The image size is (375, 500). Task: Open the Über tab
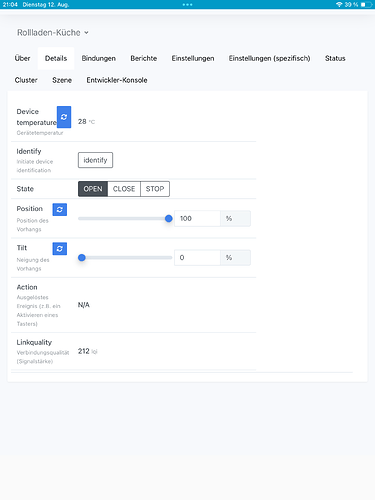pyautogui.click(x=22, y=58)
